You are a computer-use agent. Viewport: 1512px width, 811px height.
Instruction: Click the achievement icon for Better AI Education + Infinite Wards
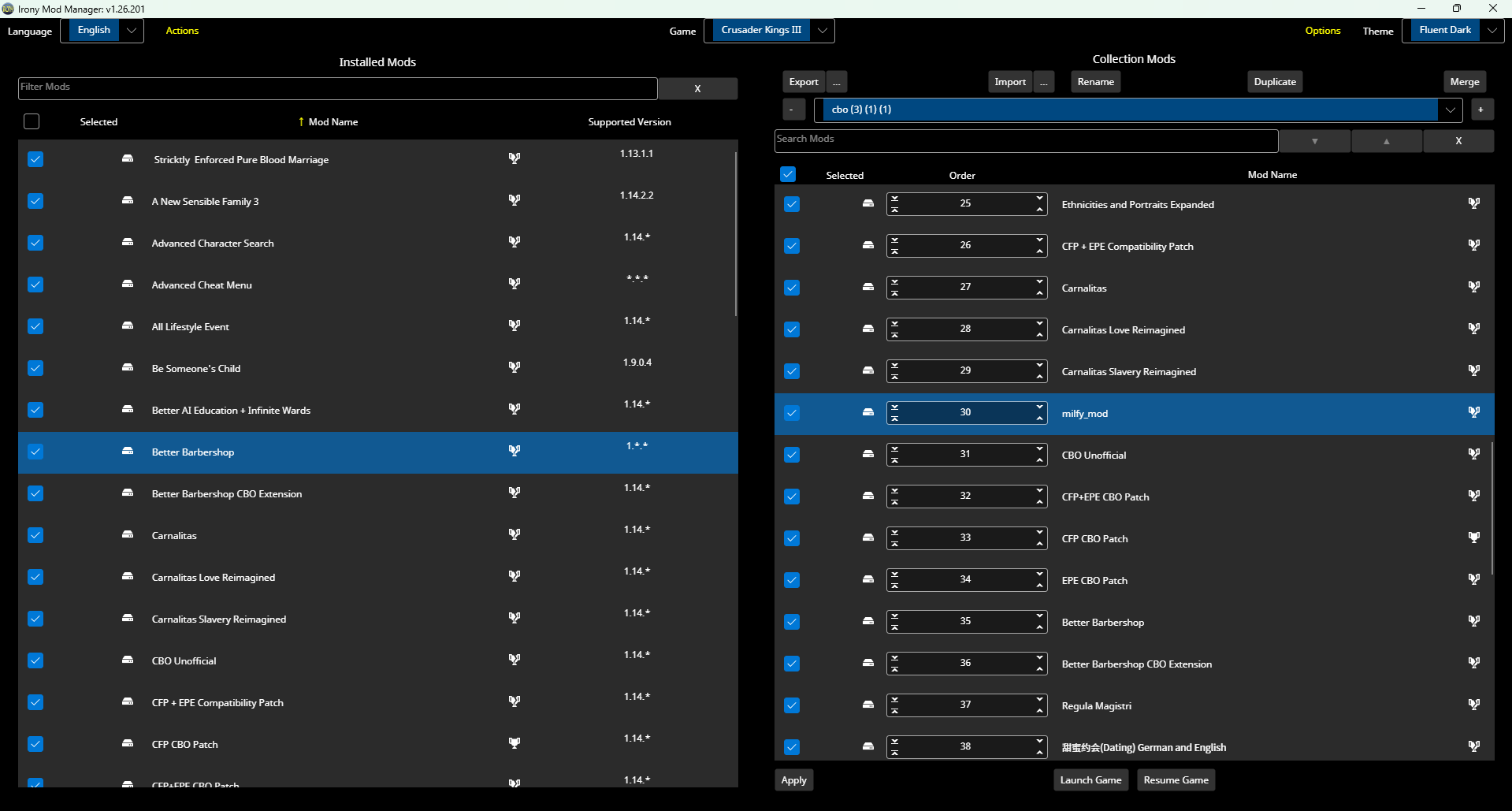pos(515,409)
